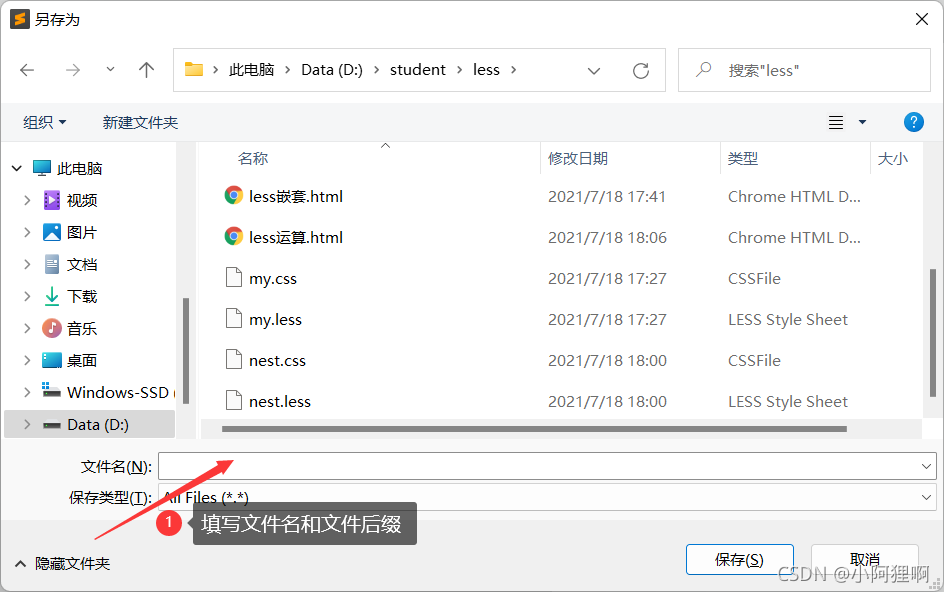Select file my.css
Screen dimensions: 944x592
point(273,278)
